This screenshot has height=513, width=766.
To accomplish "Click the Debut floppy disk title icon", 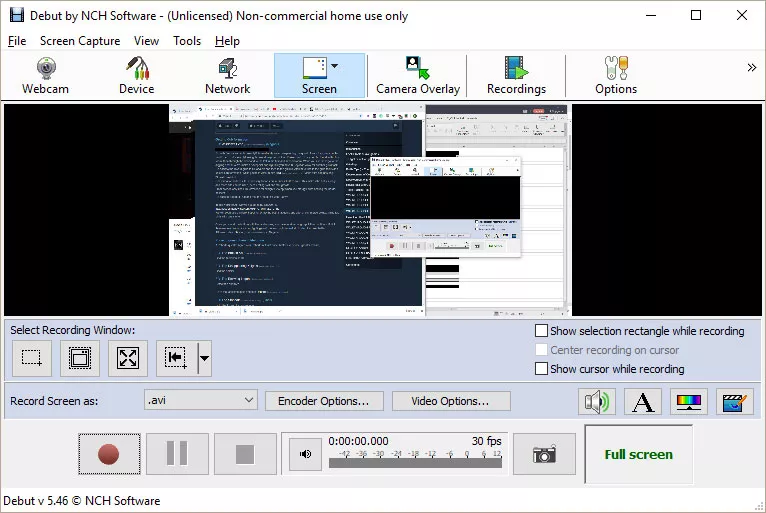I will pos(17,15).
